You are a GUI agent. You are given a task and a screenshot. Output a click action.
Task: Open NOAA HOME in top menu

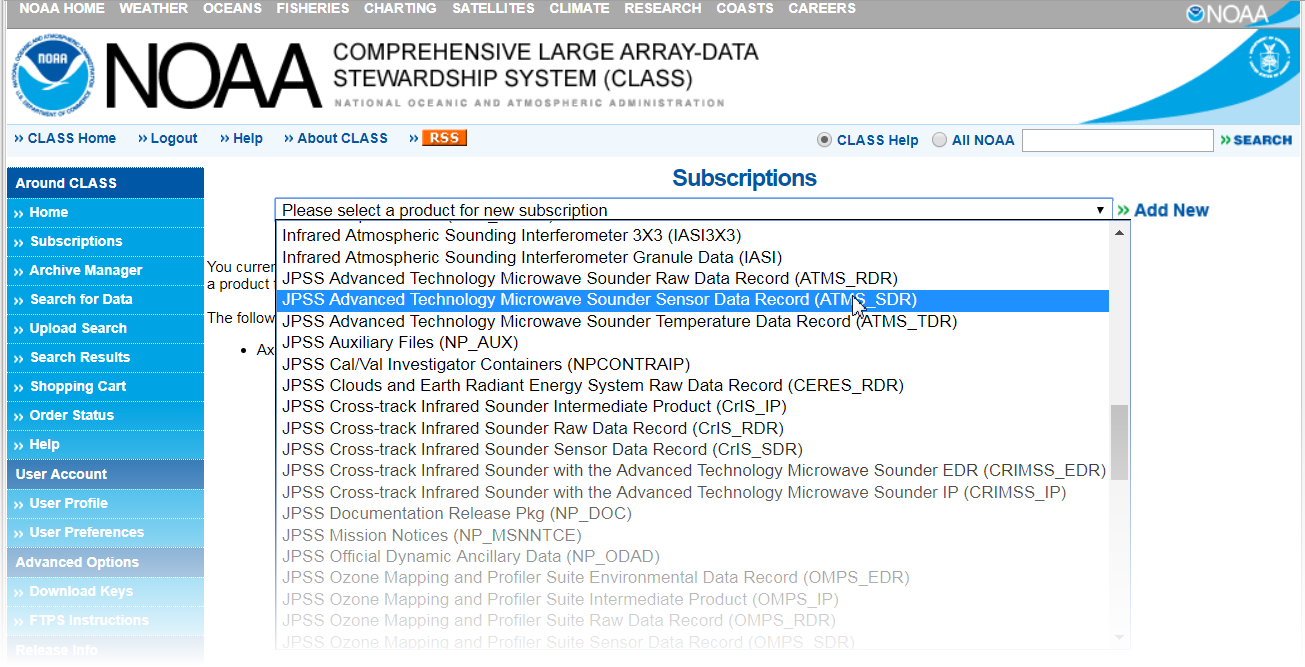pyautogui.click(x=62, y=8)
